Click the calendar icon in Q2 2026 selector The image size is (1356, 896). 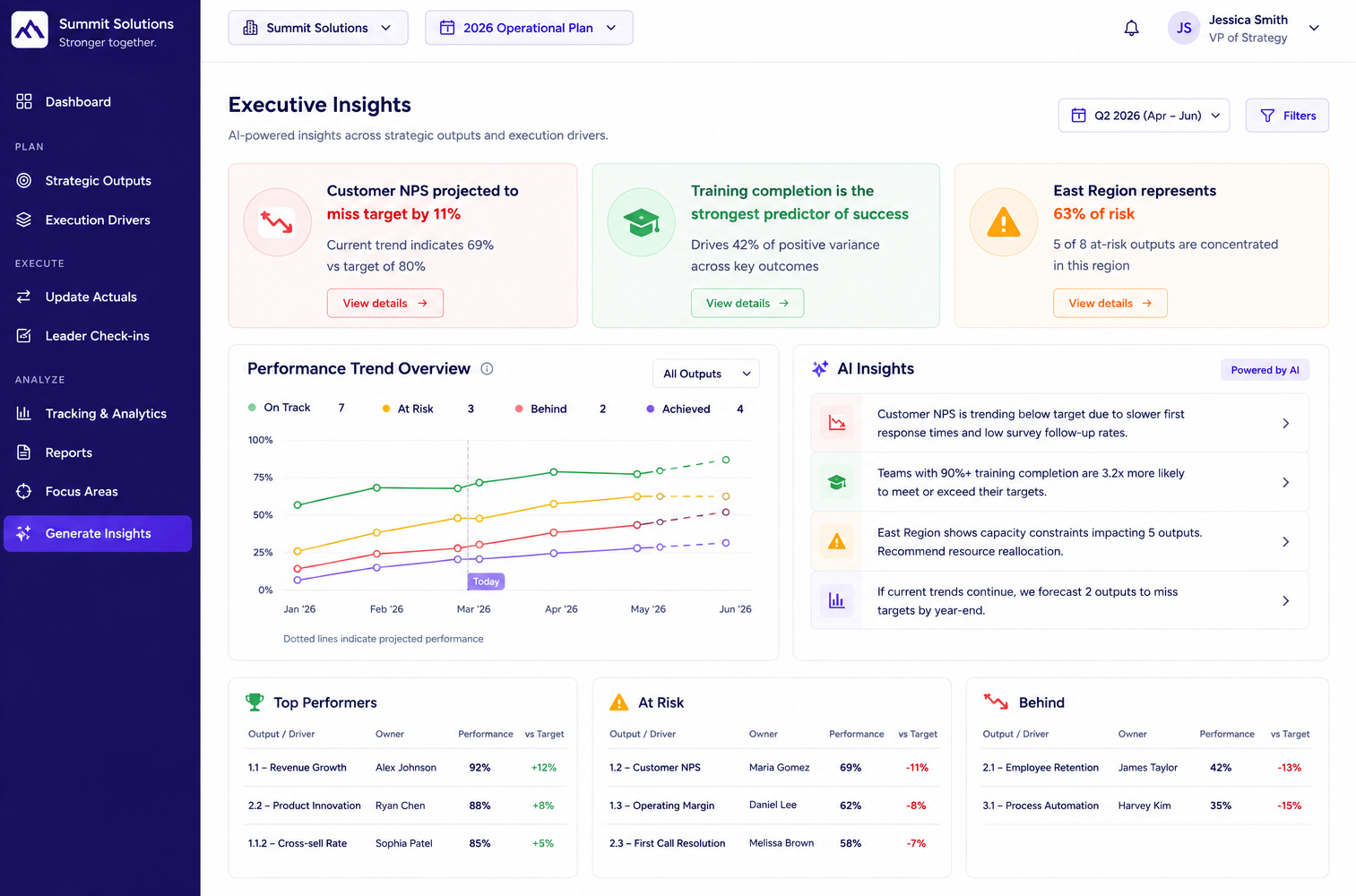1079,116
